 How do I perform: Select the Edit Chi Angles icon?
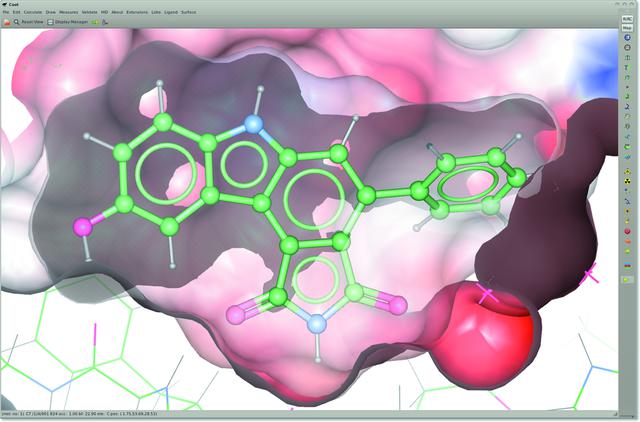(627, 117)
